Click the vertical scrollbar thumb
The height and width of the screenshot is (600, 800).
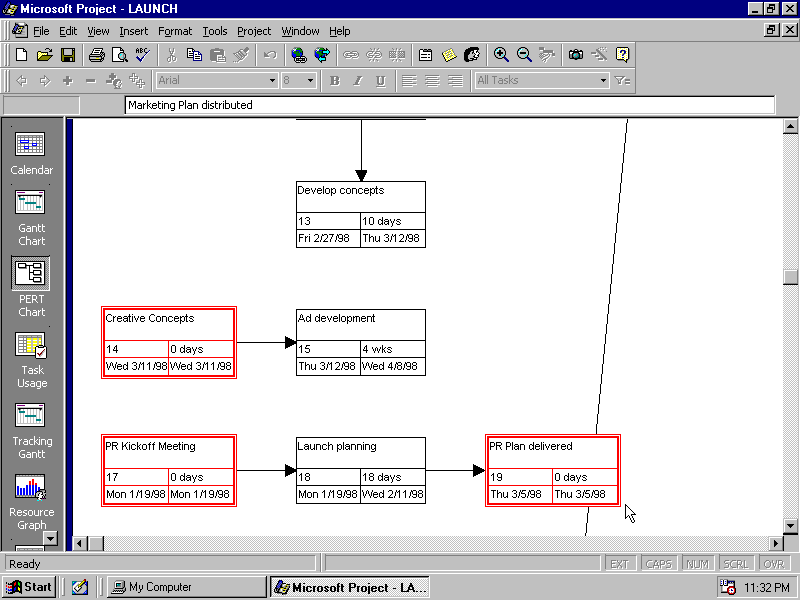[790, 277]
